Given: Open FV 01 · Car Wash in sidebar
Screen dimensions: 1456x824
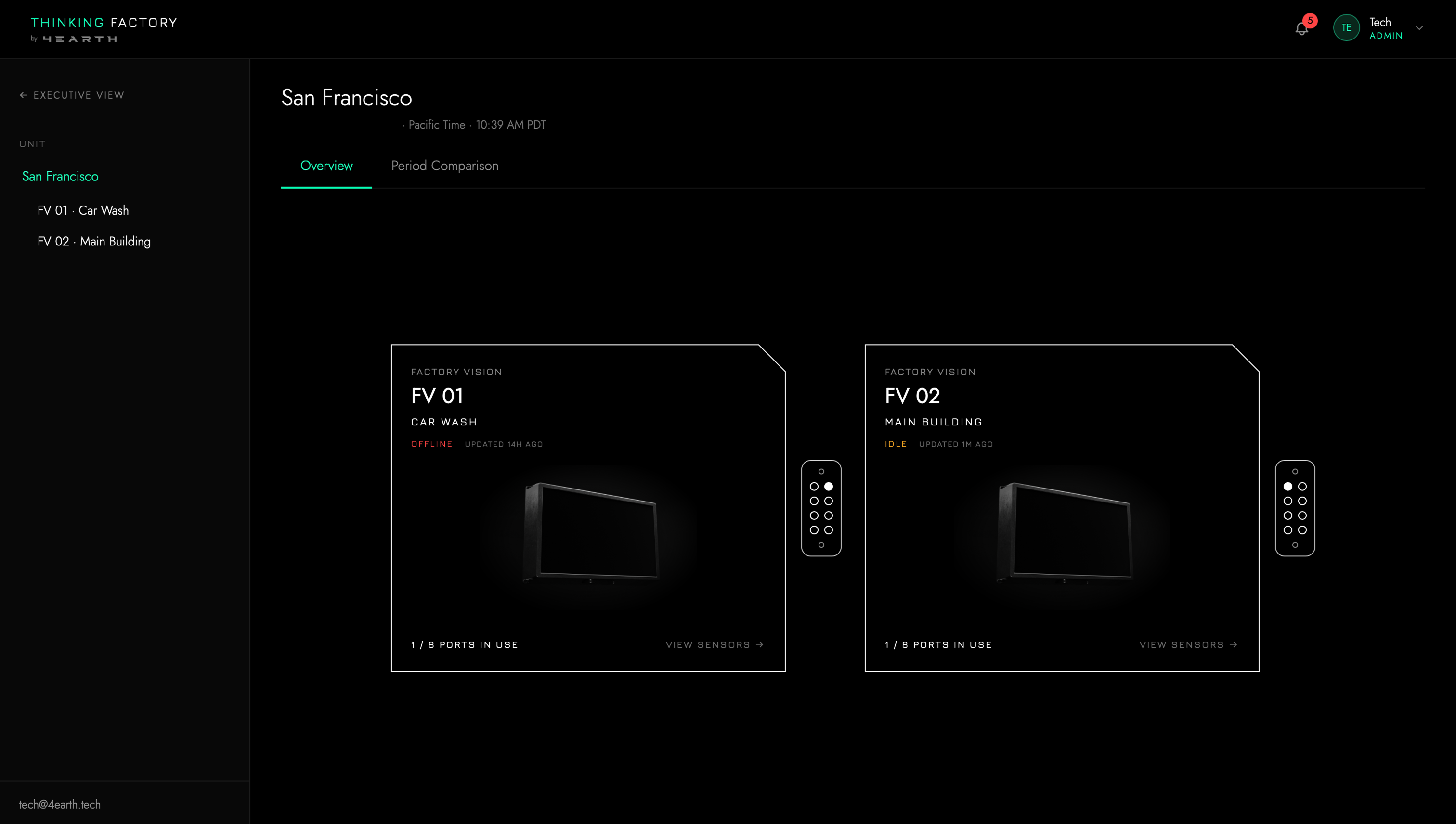Looking at the screenshot, I should (83, 210).
